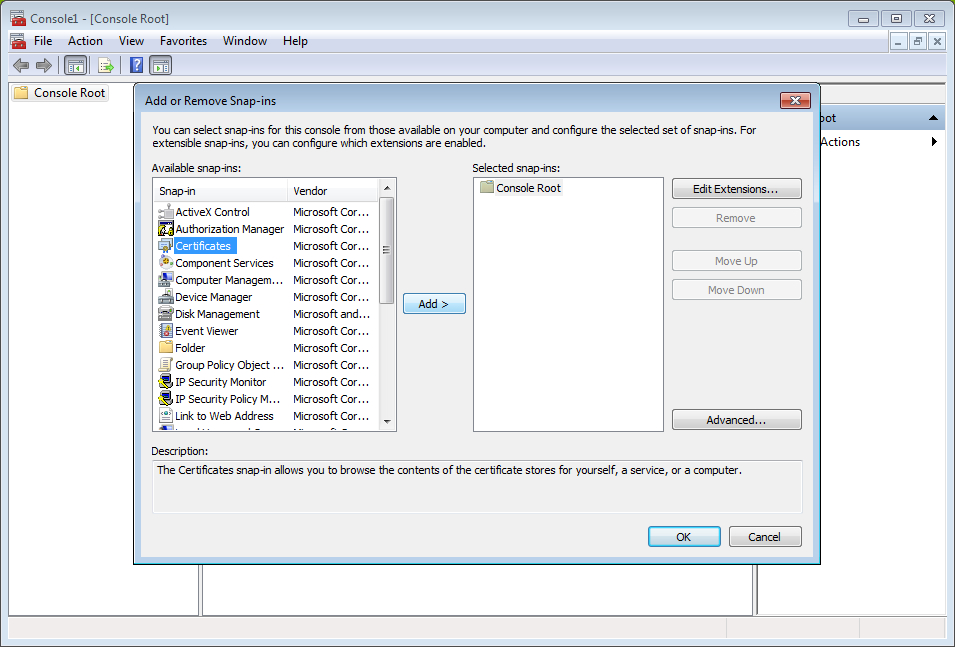Open the File menu
This screenshot has height=647, width=955.
(x=43, y=41)
